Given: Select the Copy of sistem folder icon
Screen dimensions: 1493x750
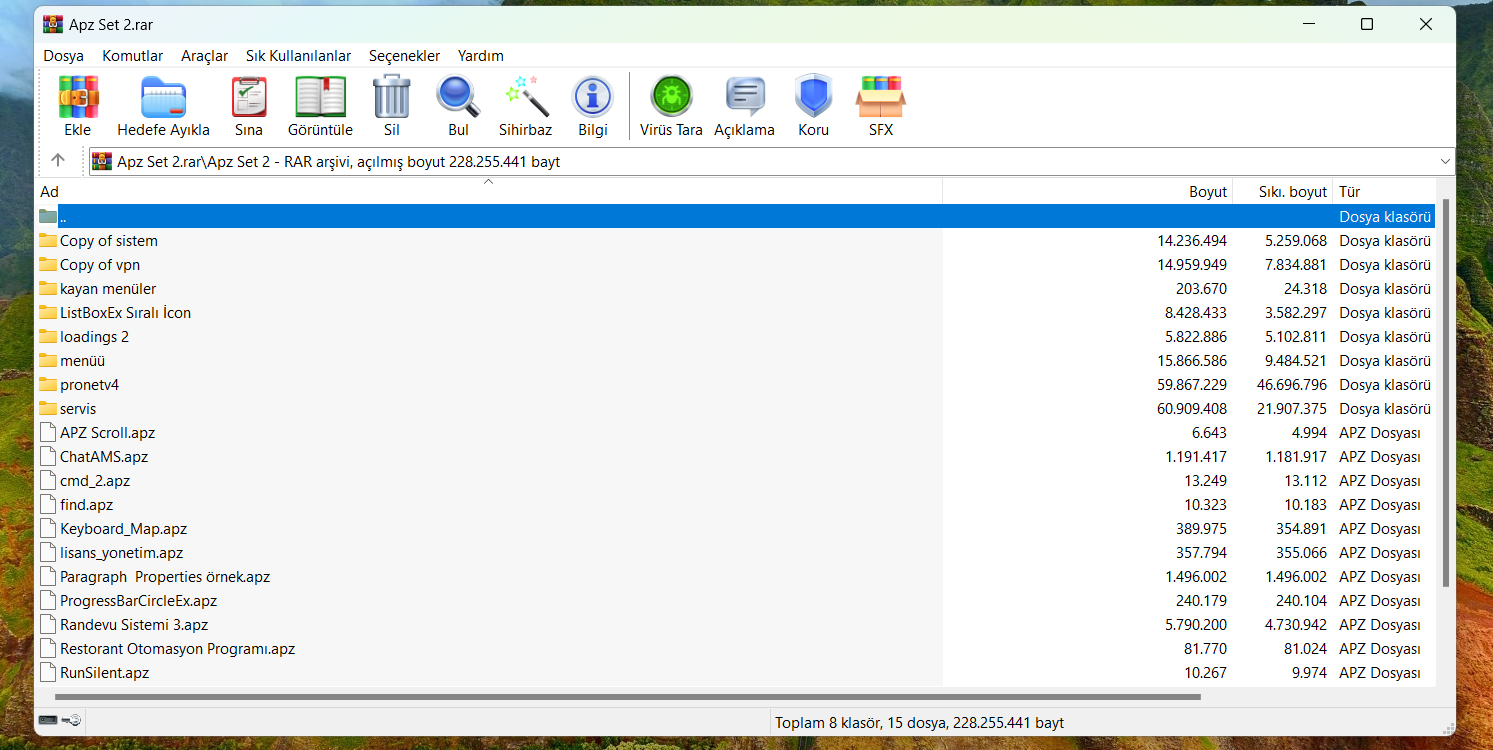Looking at the screenshot, I should 48,240.
